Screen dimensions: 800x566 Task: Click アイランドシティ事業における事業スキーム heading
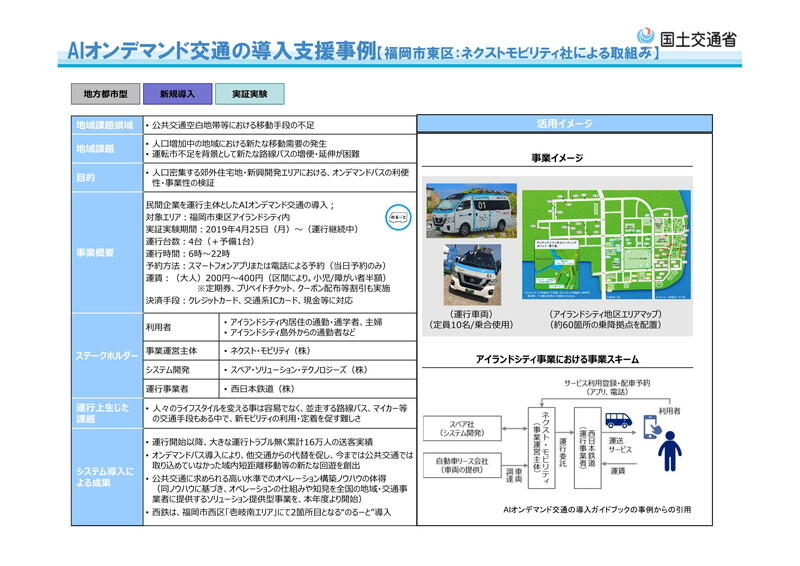[x=557, y=359]
